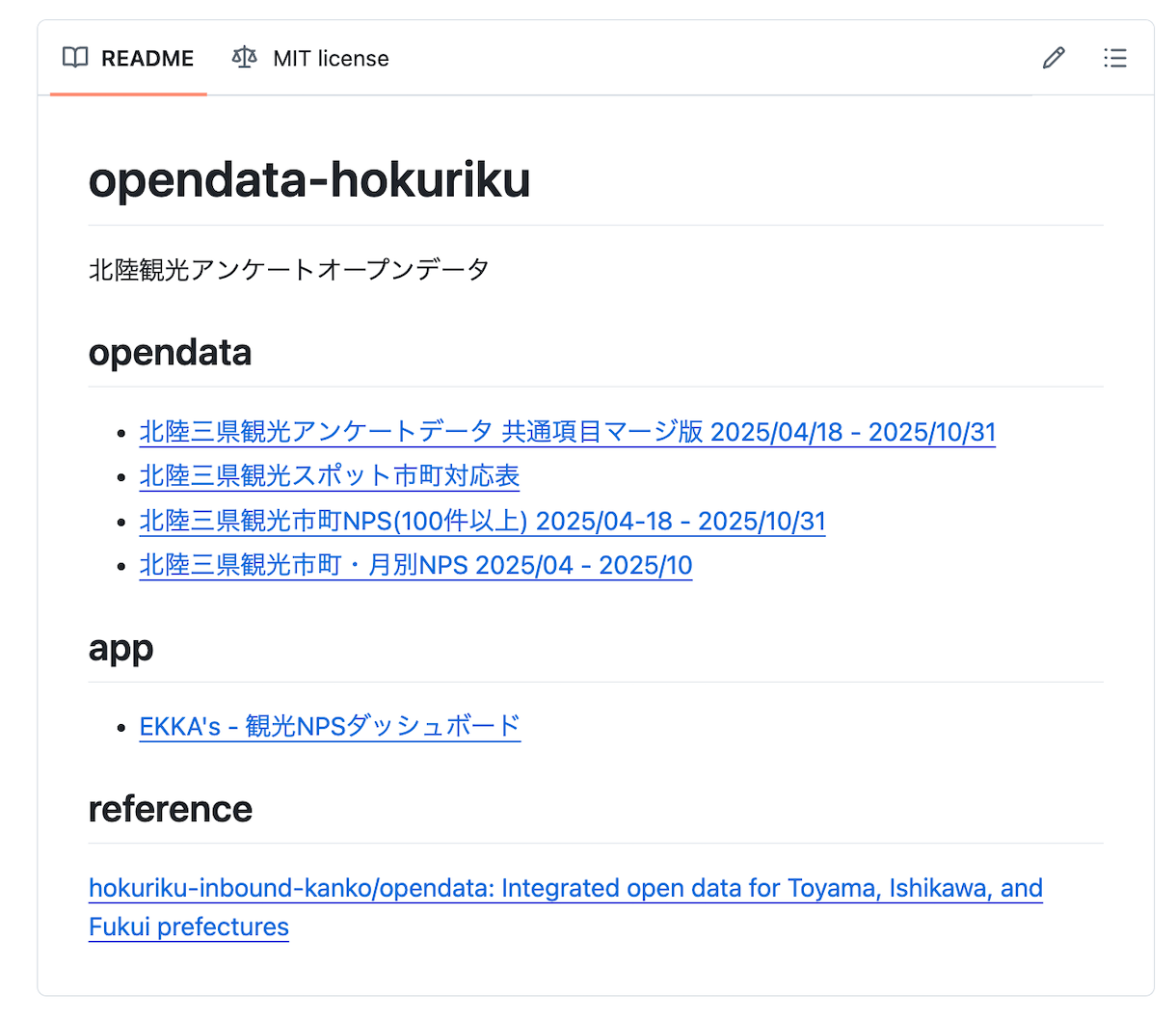This screenshot has width=1176, height=1021.
Task: Click the 'opendata' section heading
Action: tap(170, 353)
